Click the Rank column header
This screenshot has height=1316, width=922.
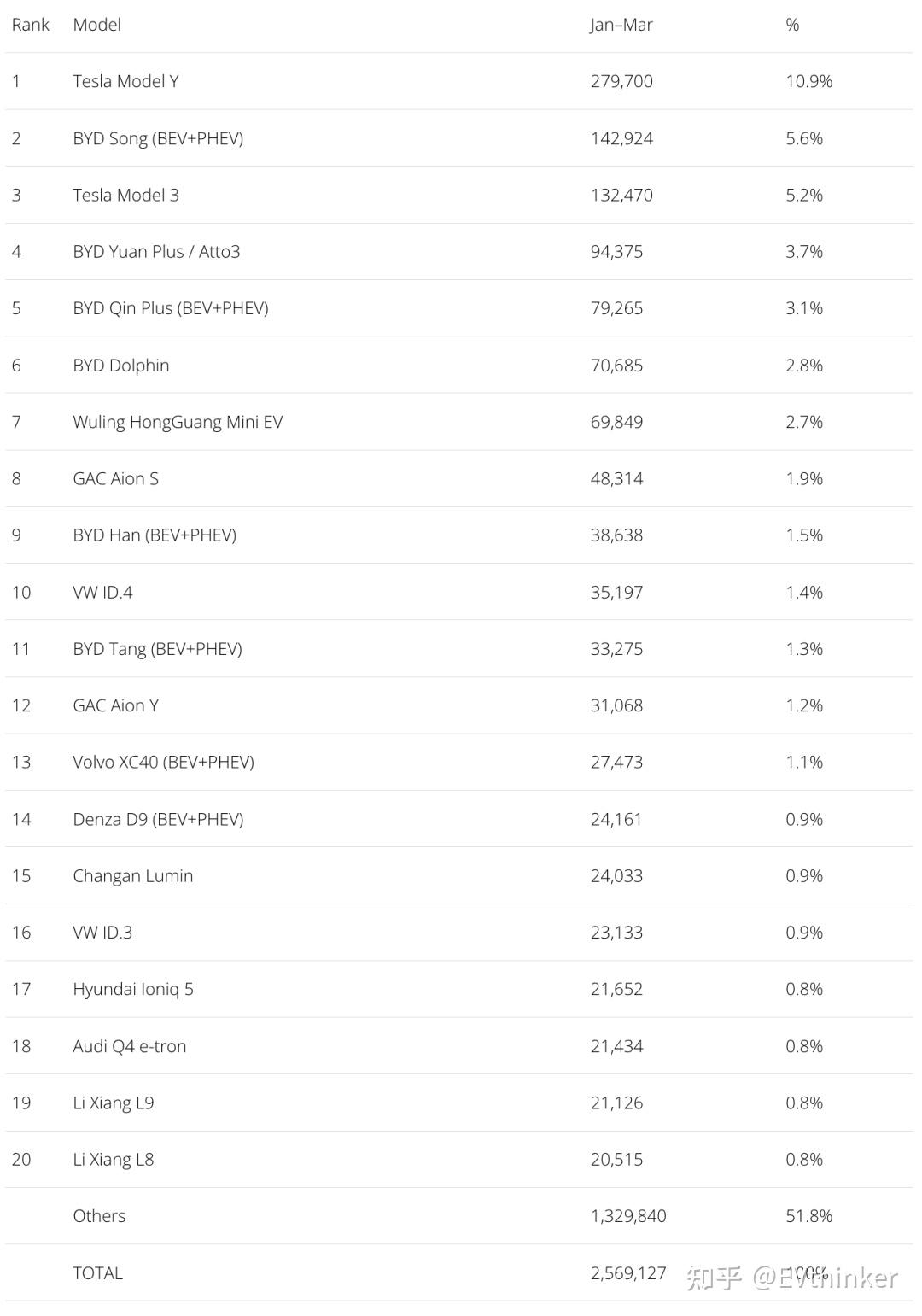pos(31,25)
